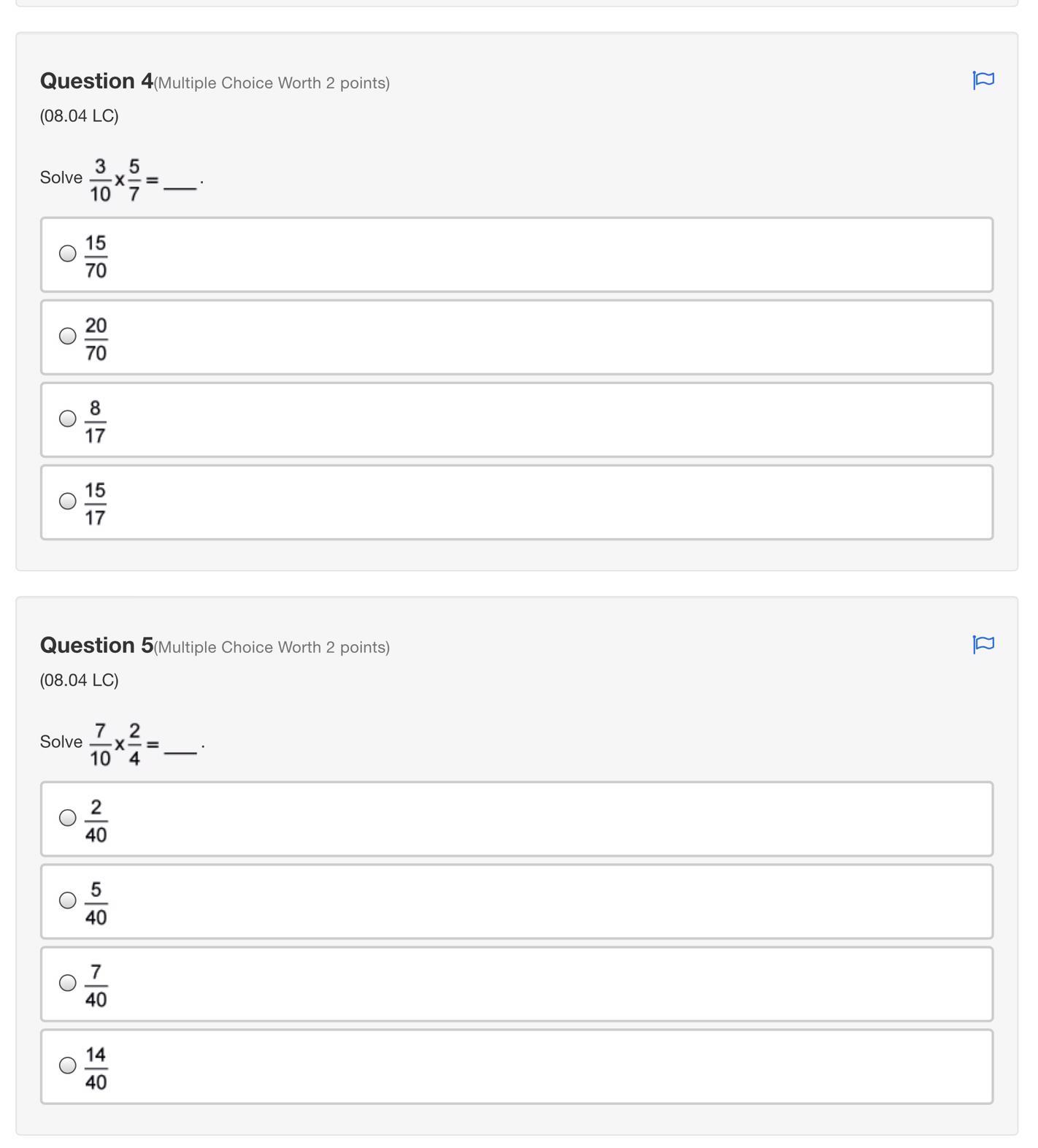Choose the 5/40 radio button

tap(67, 900)
